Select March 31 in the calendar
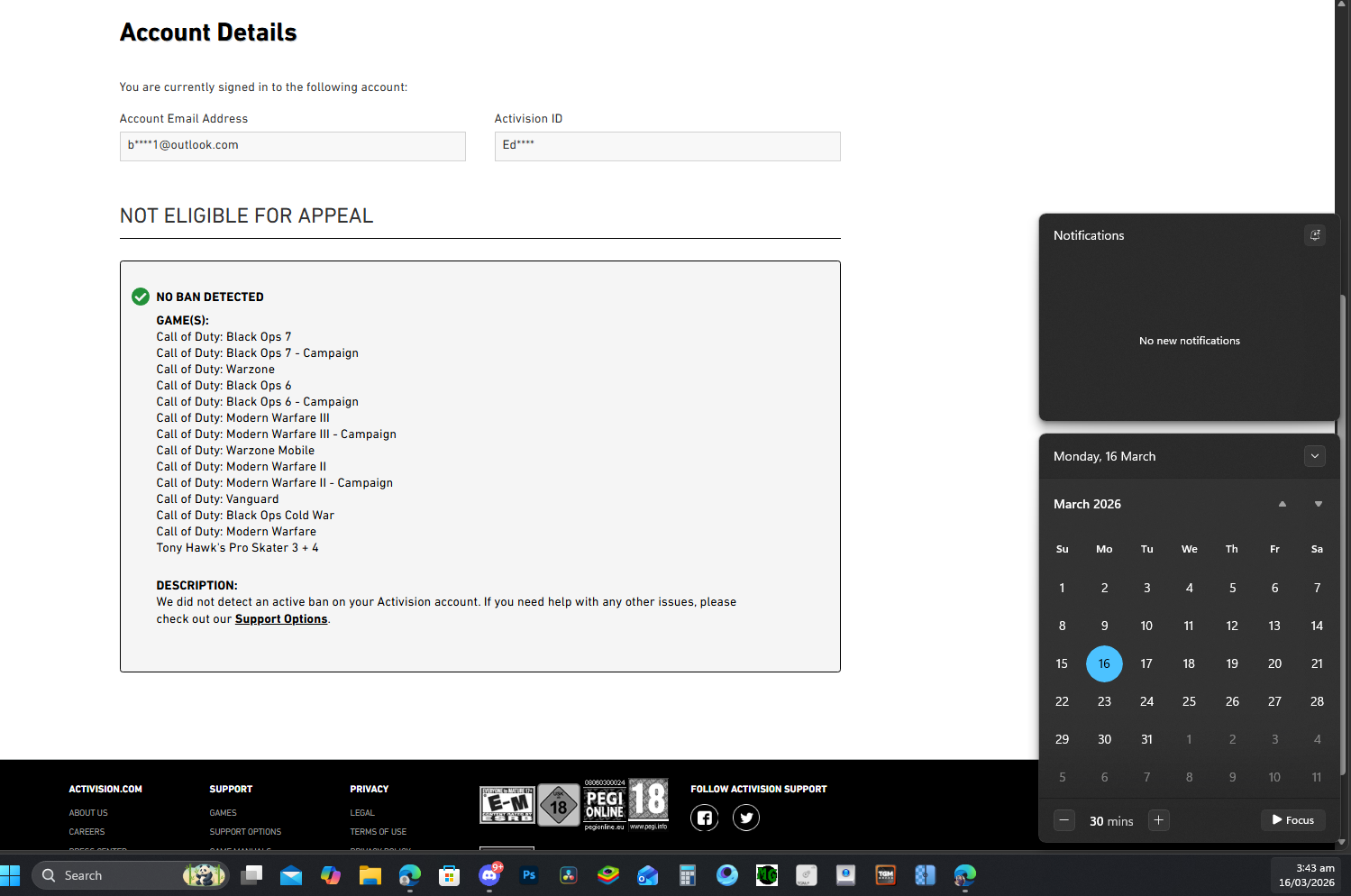The width and height of the screenshot is (1351, 896). (x=1146, y=739)
